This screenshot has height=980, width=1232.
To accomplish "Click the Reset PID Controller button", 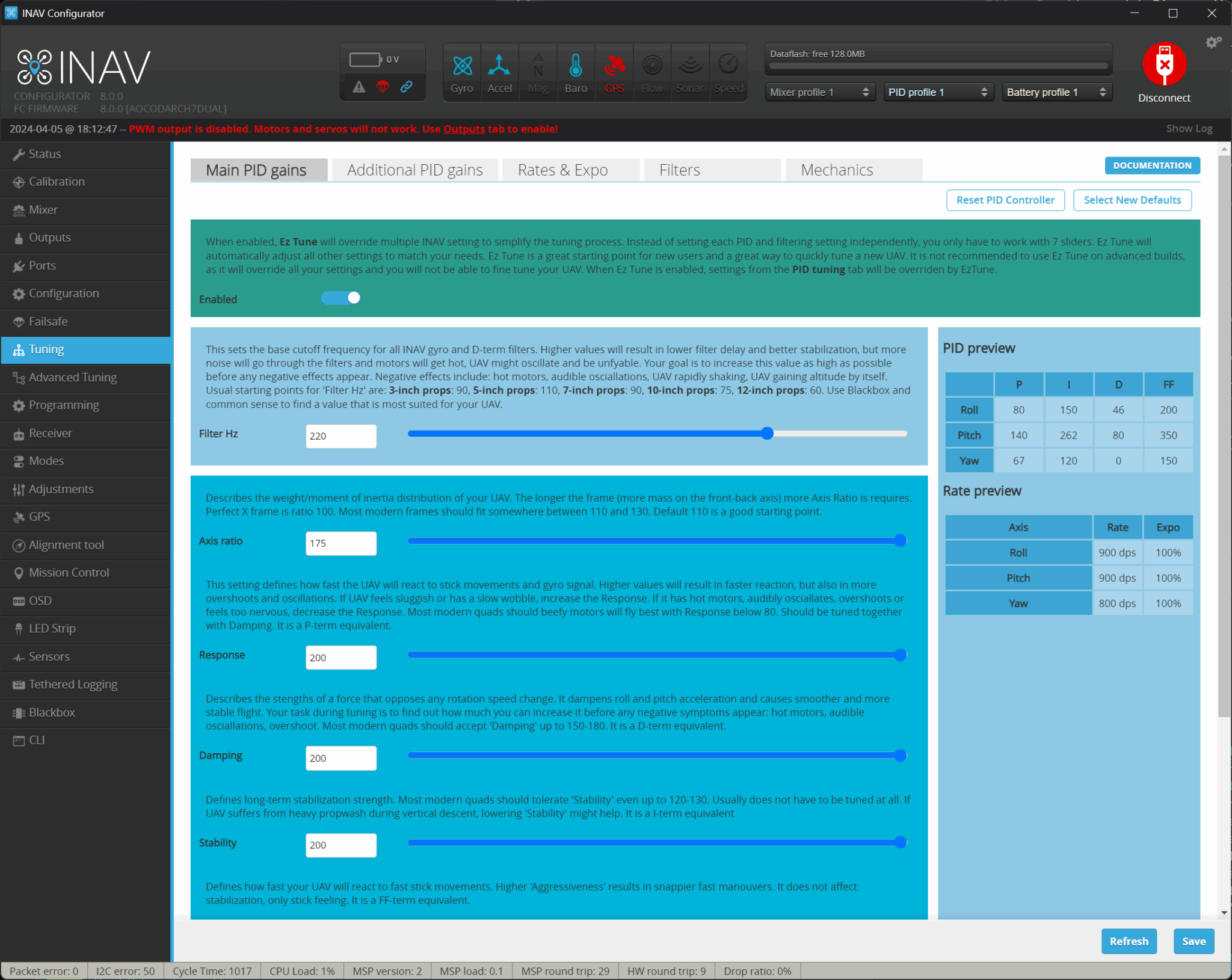I will click(x=1005, y=200).
